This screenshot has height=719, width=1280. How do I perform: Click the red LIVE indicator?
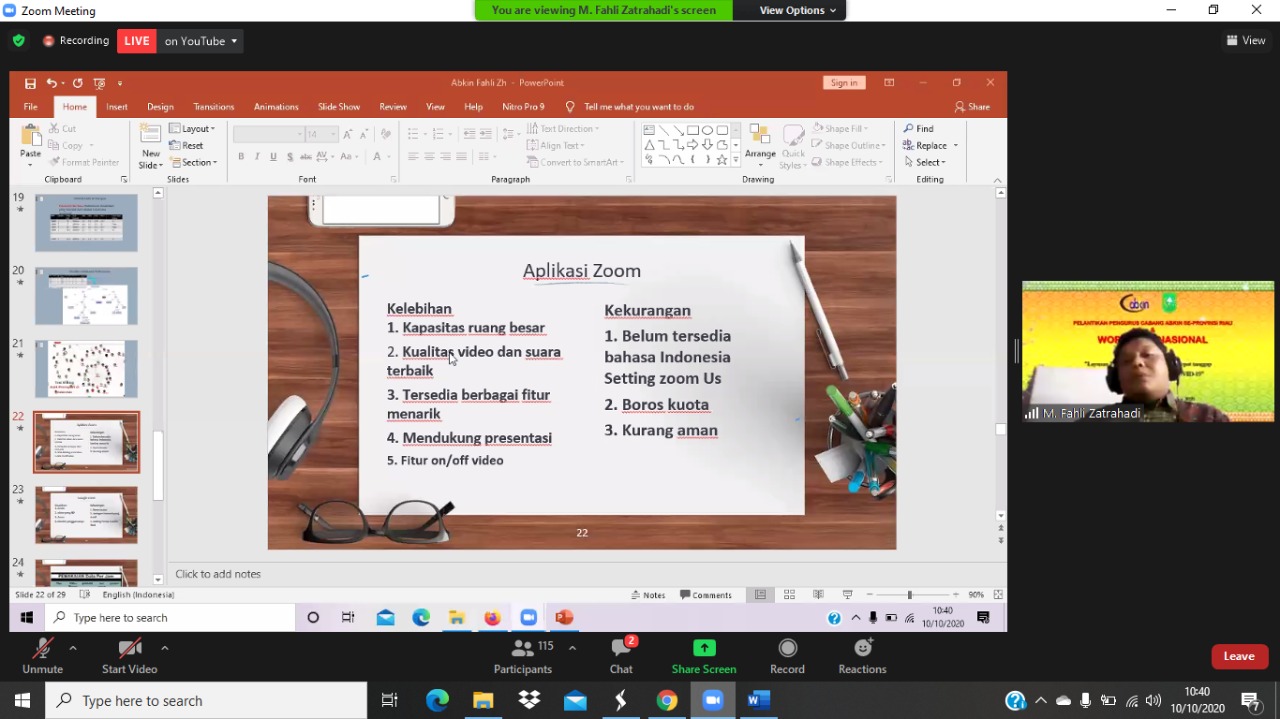(137, 41)
